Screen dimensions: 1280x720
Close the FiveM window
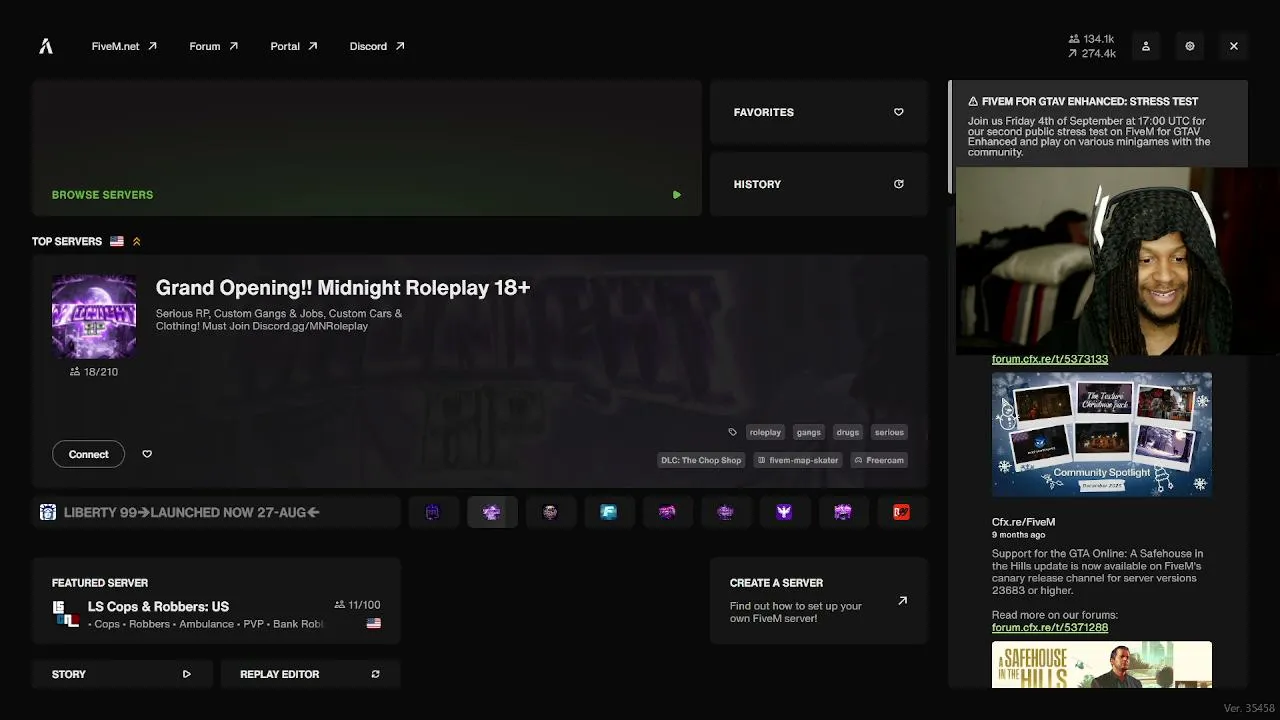pyautogui.click(x=1234, y=46)
